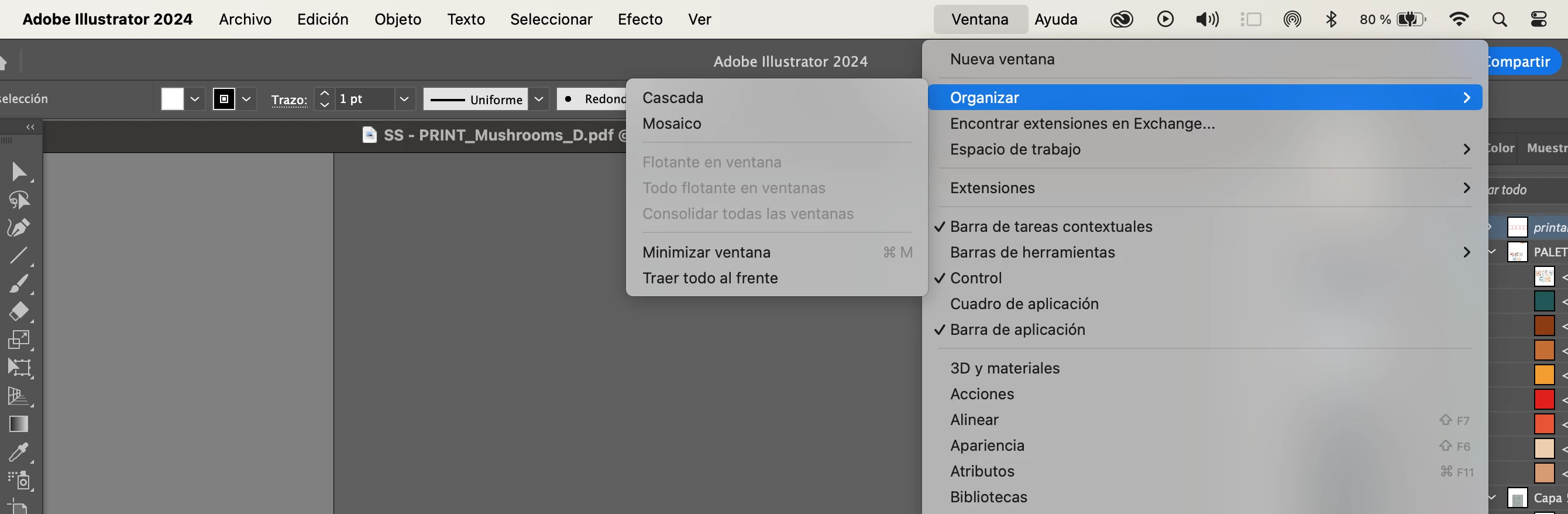
Task: Open Spotlight search magnifier
Action: tap(1499, 19)
